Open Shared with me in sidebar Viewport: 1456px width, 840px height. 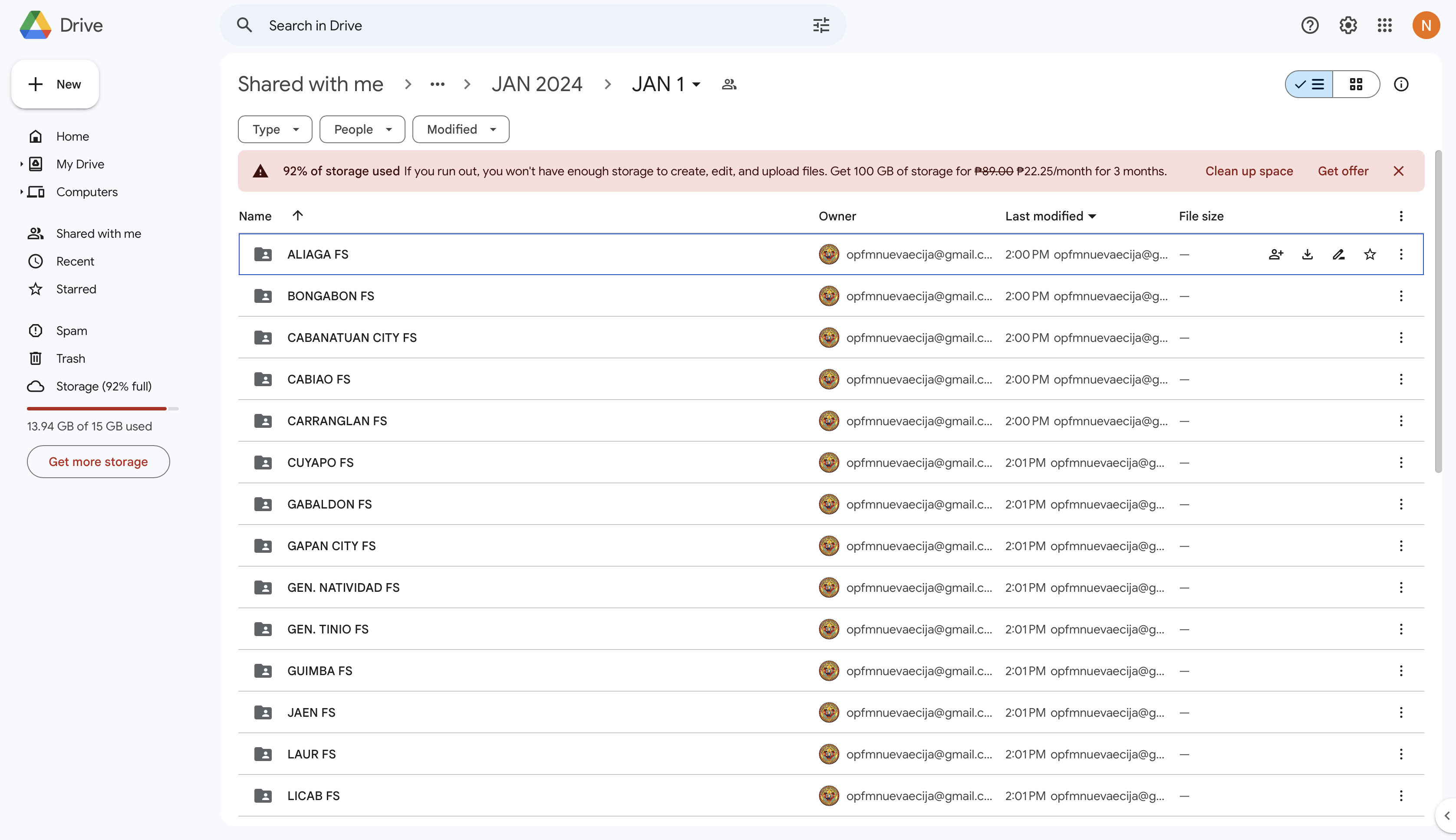click(x=98, y=233)
